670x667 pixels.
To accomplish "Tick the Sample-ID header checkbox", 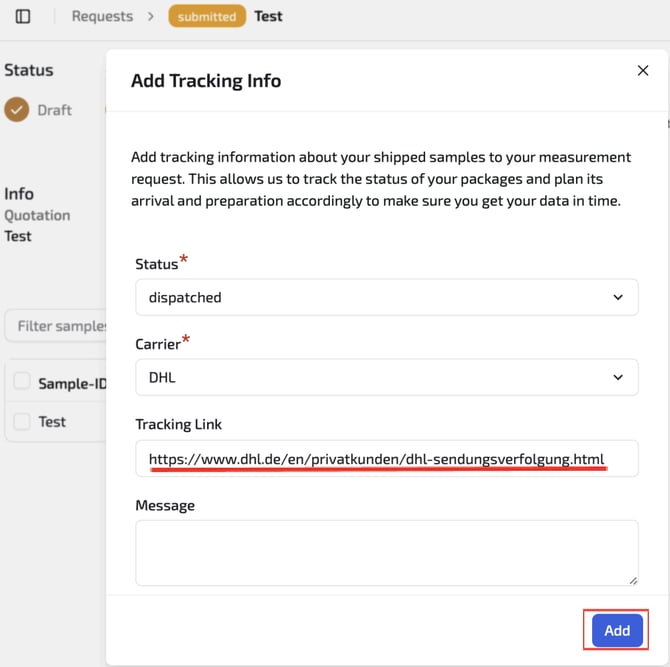I will click(22, 382).
